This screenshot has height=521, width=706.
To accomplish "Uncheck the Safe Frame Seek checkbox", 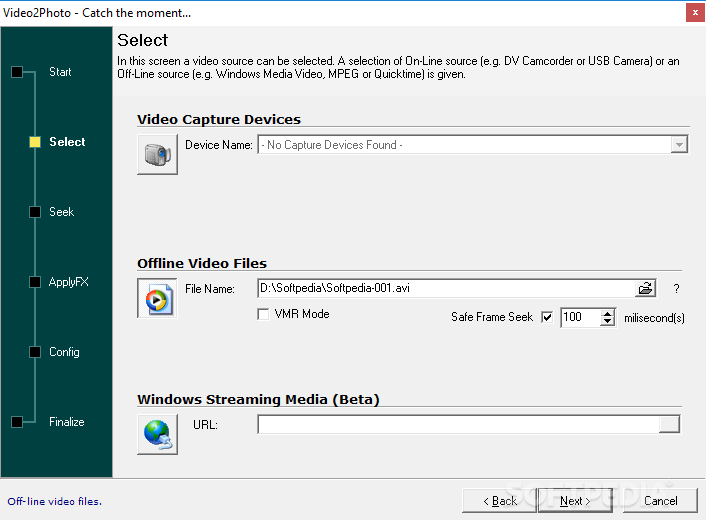I will coord(547,317).
